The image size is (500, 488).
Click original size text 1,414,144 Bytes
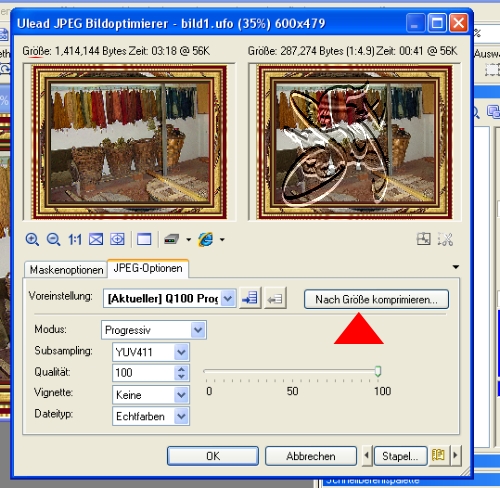pos(91,51)
